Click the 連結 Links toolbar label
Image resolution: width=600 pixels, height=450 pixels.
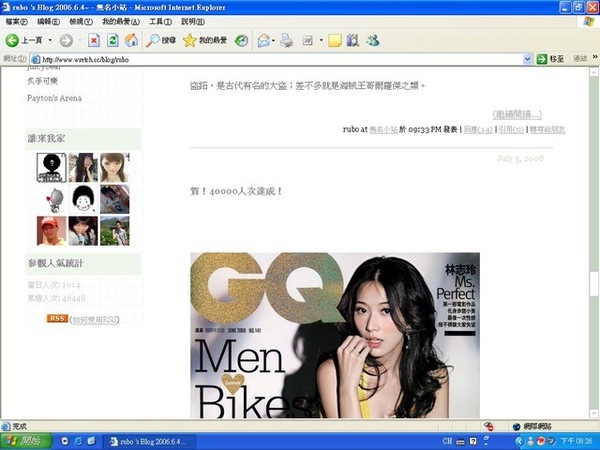pyautogui.click(x=580, y=59)
